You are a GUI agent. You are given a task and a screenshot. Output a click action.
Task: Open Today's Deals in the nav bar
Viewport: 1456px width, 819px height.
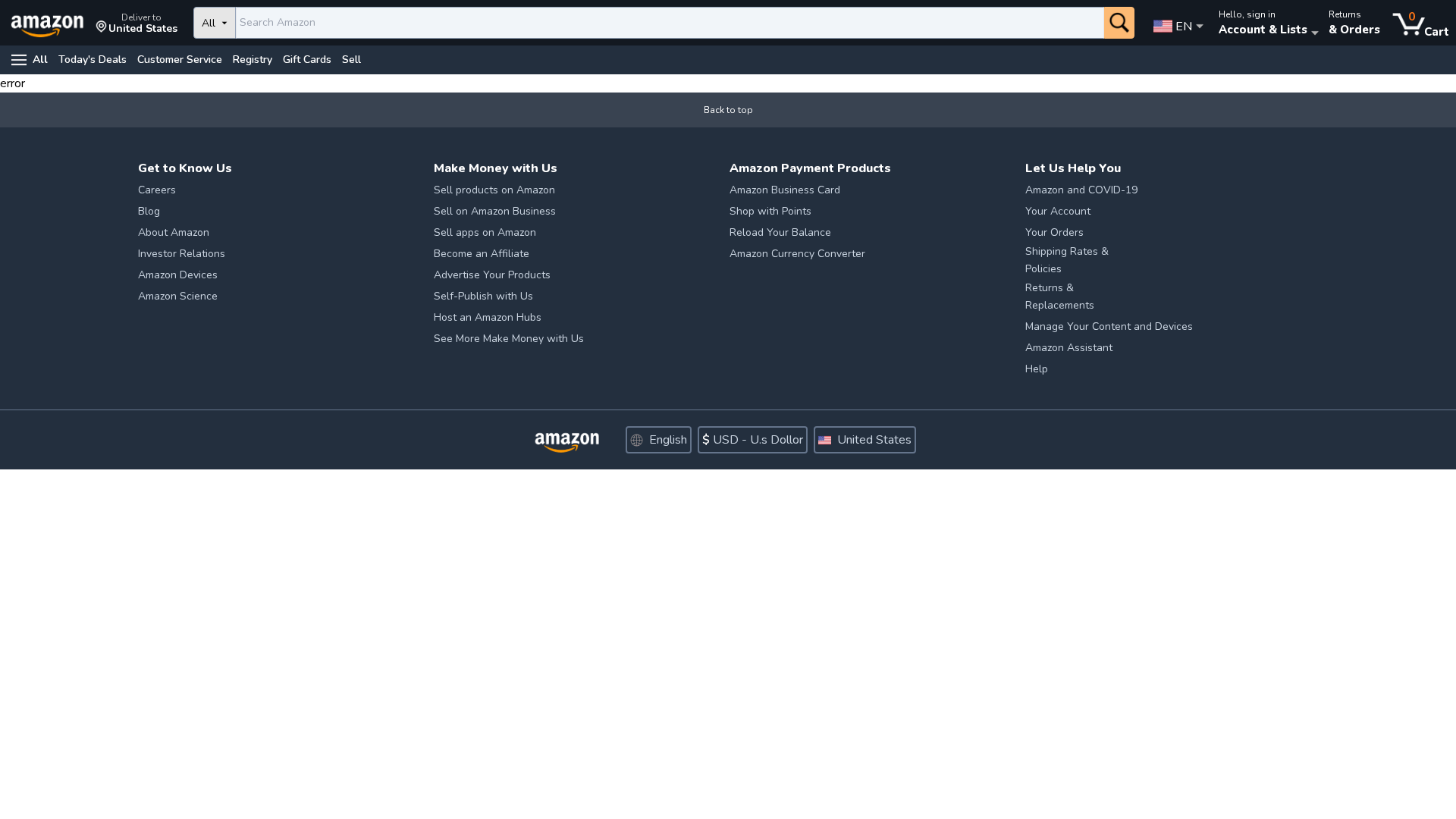(93, 60)
